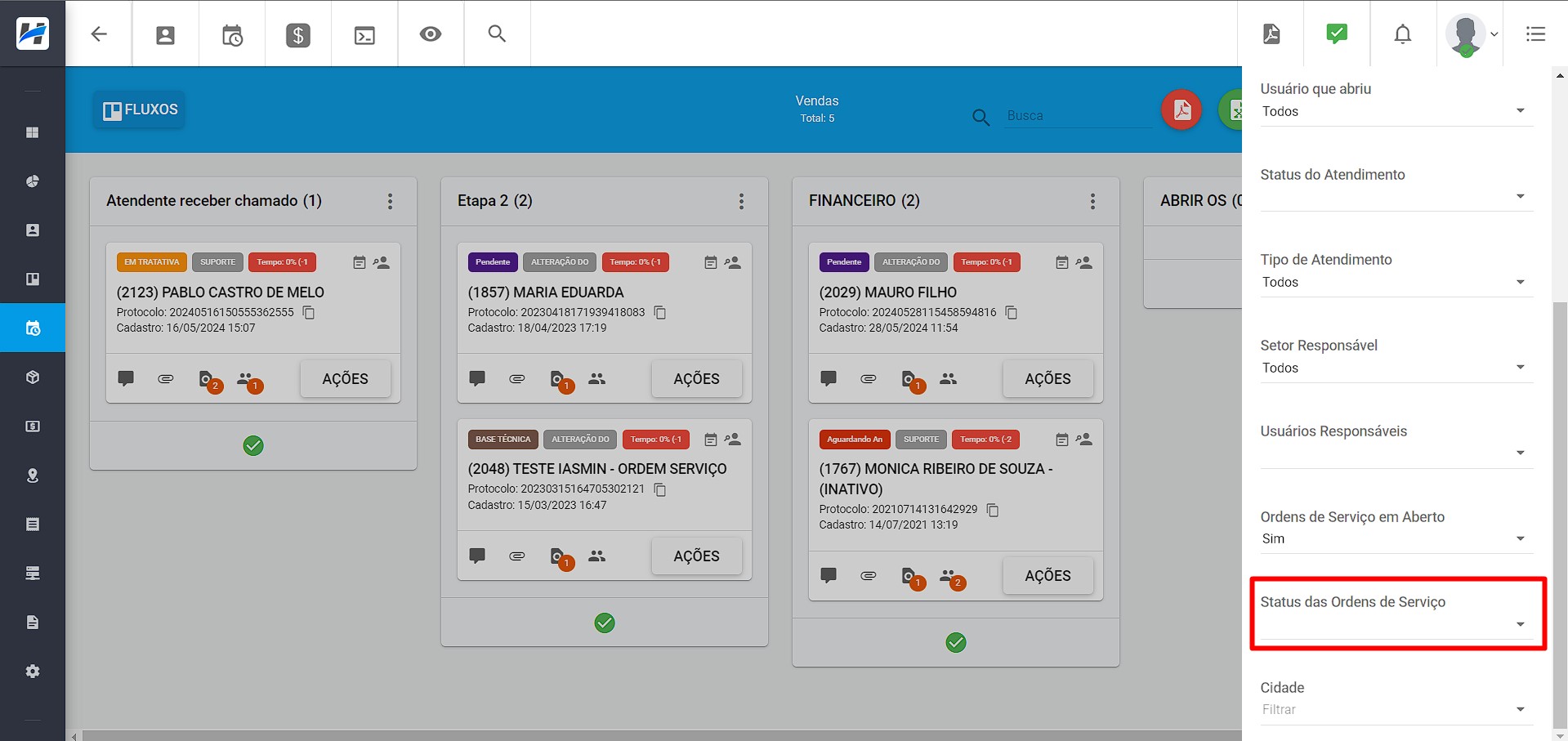The image size is (1568, 741).
Task: Click green check below Atendente receber chamado column
Action: [253, 445]
